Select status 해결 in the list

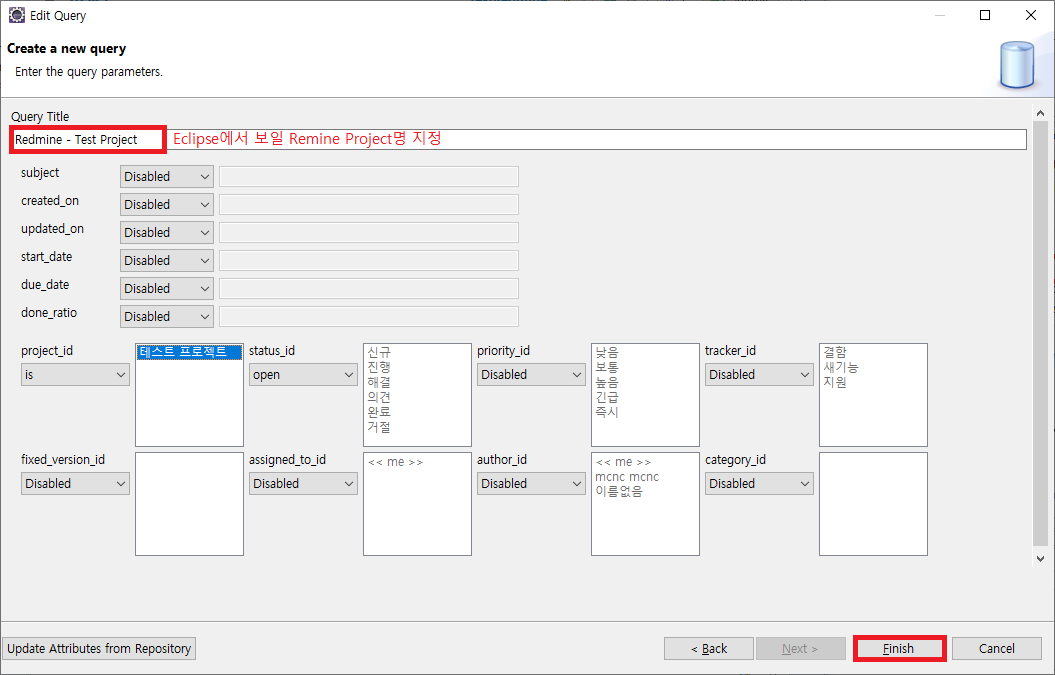(x=379, y=382)
